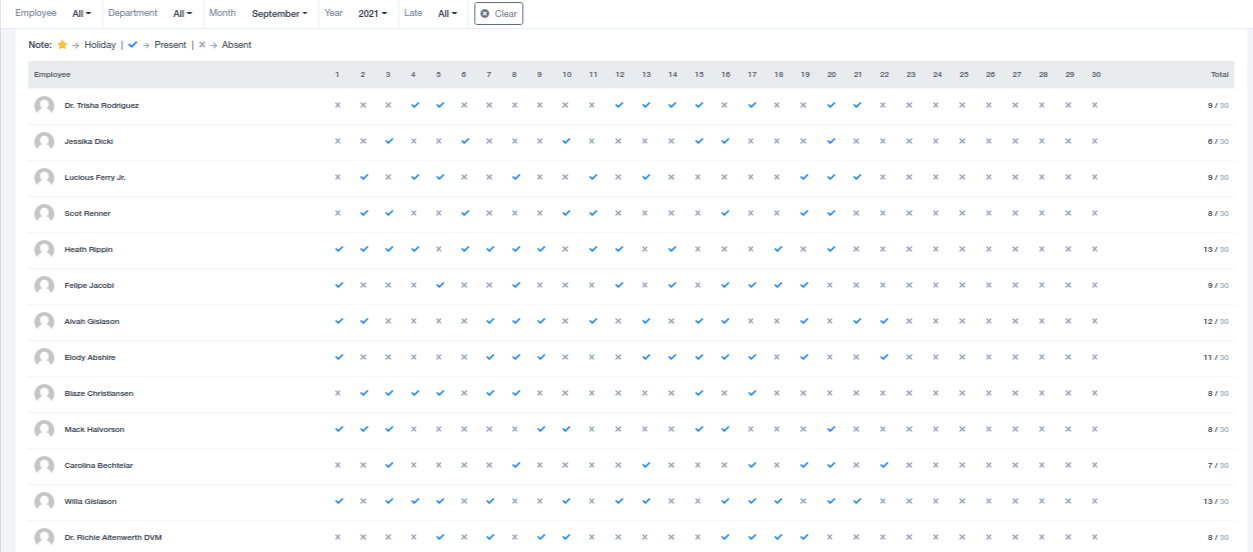Screen dimensions: 1253x552
Task: Click Carolina Bechtelar's avatar icon
Action: [44, 466]
